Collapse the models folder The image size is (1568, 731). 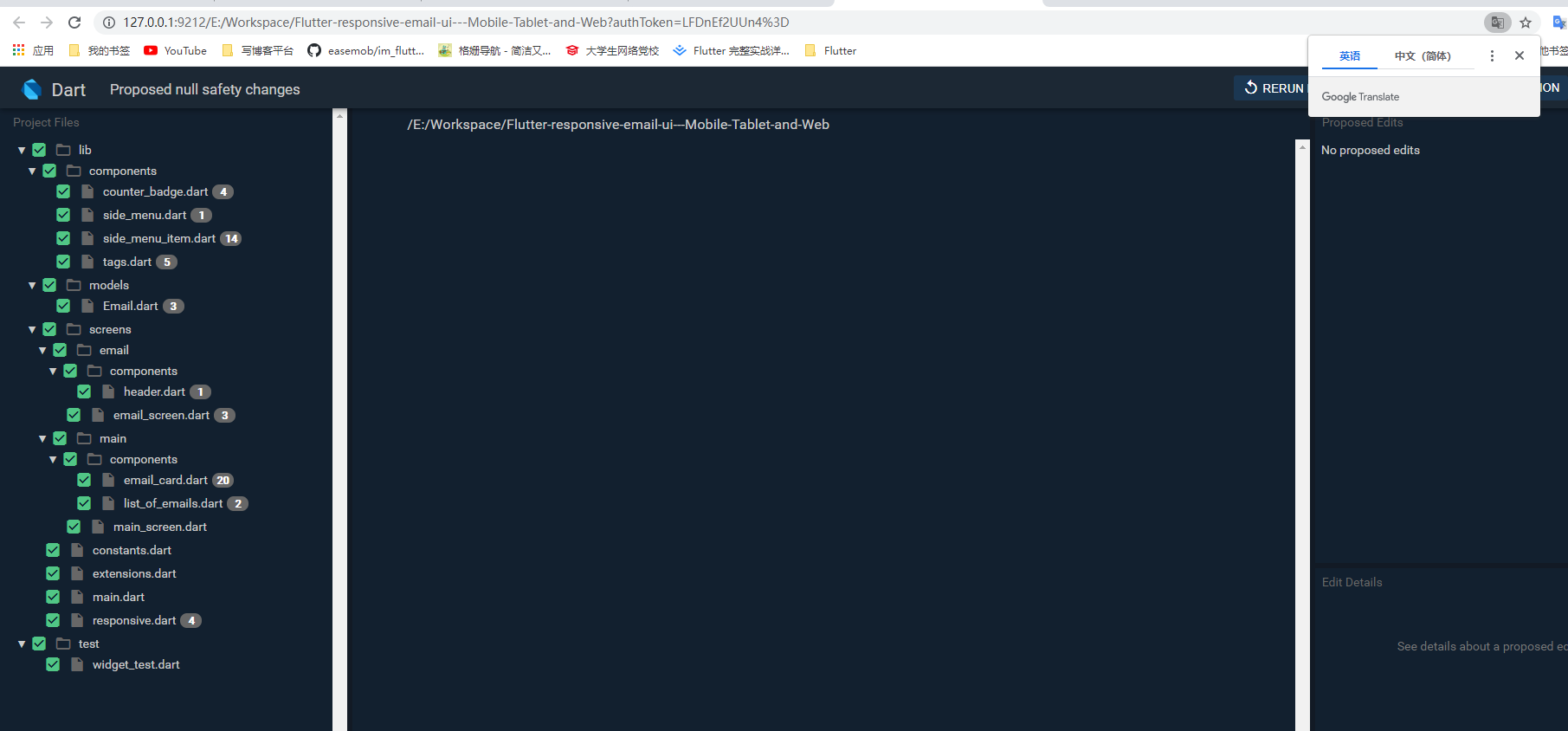click(32, 285)
